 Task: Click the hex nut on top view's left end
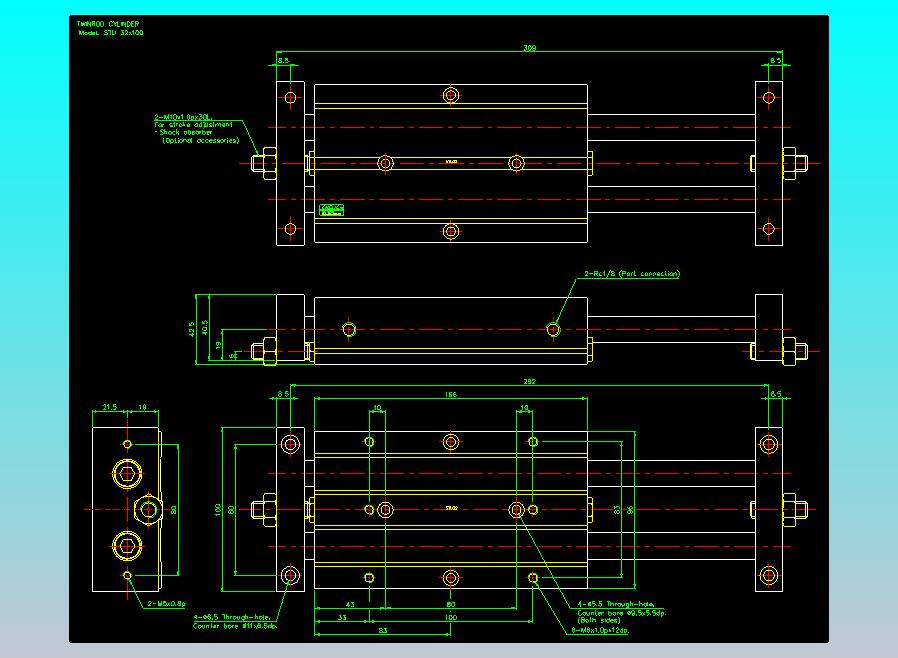(264, 163)
